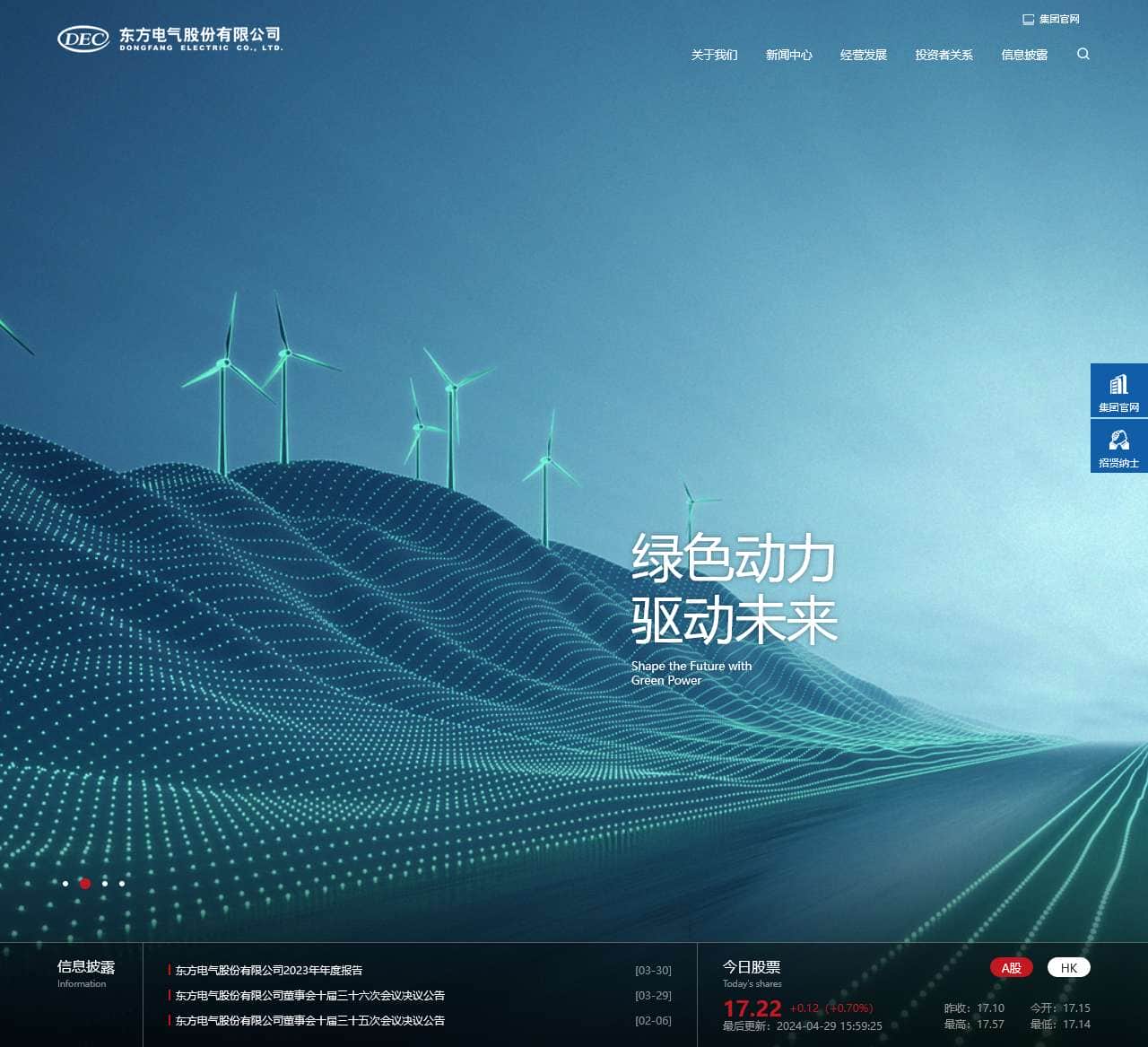Open the 新闻中心 navigation menu
The width and height of the screenshot is (1148, 1047).
pos(788,55)
